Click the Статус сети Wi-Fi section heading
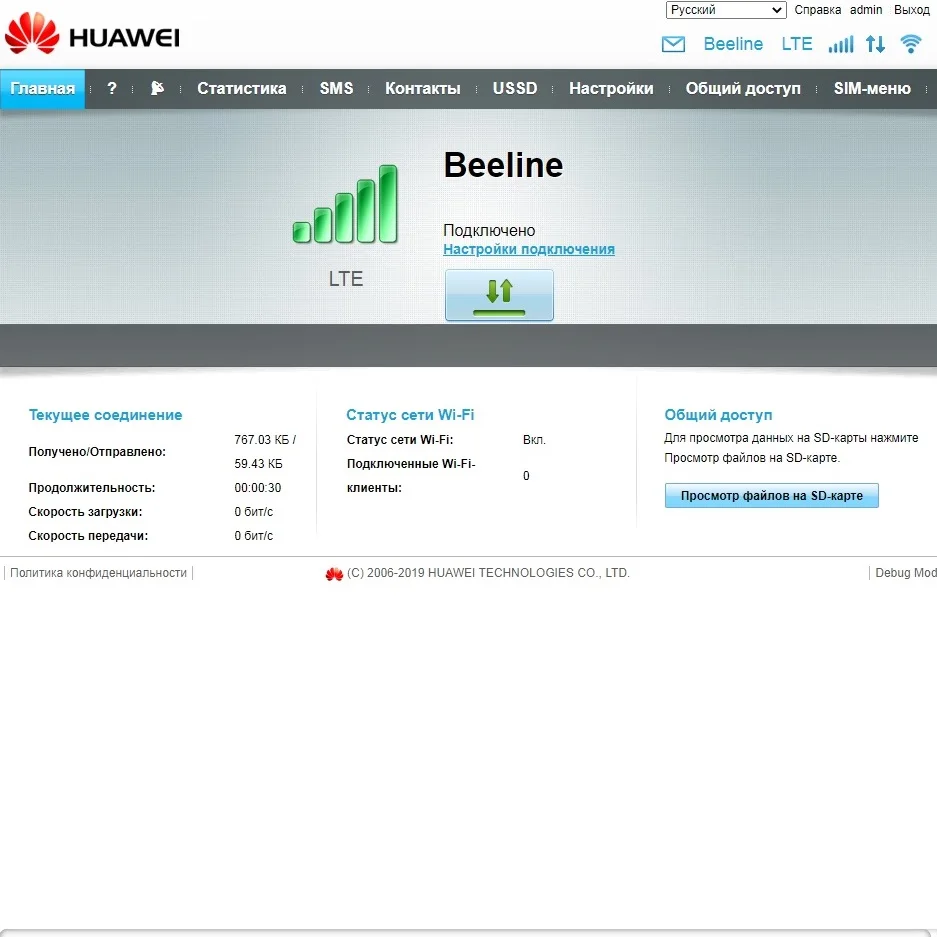This screenshot has width=937, height=937. tap(410, 415)
